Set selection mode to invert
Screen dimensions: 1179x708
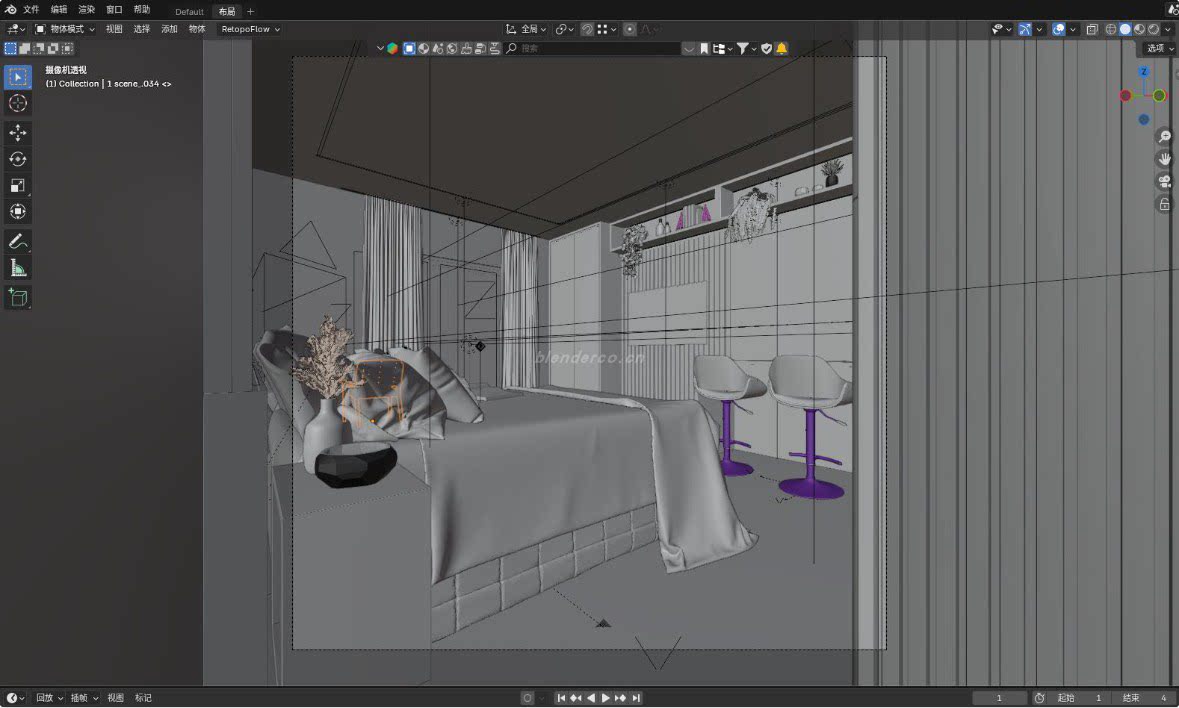point(53,48)
